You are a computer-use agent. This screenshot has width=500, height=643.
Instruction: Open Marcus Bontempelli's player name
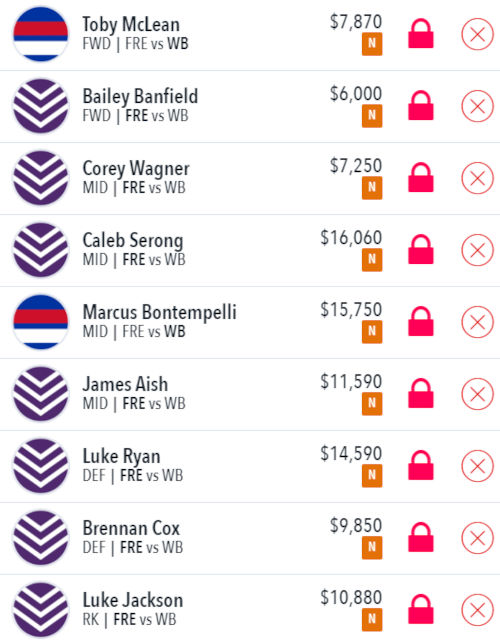pos(160,312)
